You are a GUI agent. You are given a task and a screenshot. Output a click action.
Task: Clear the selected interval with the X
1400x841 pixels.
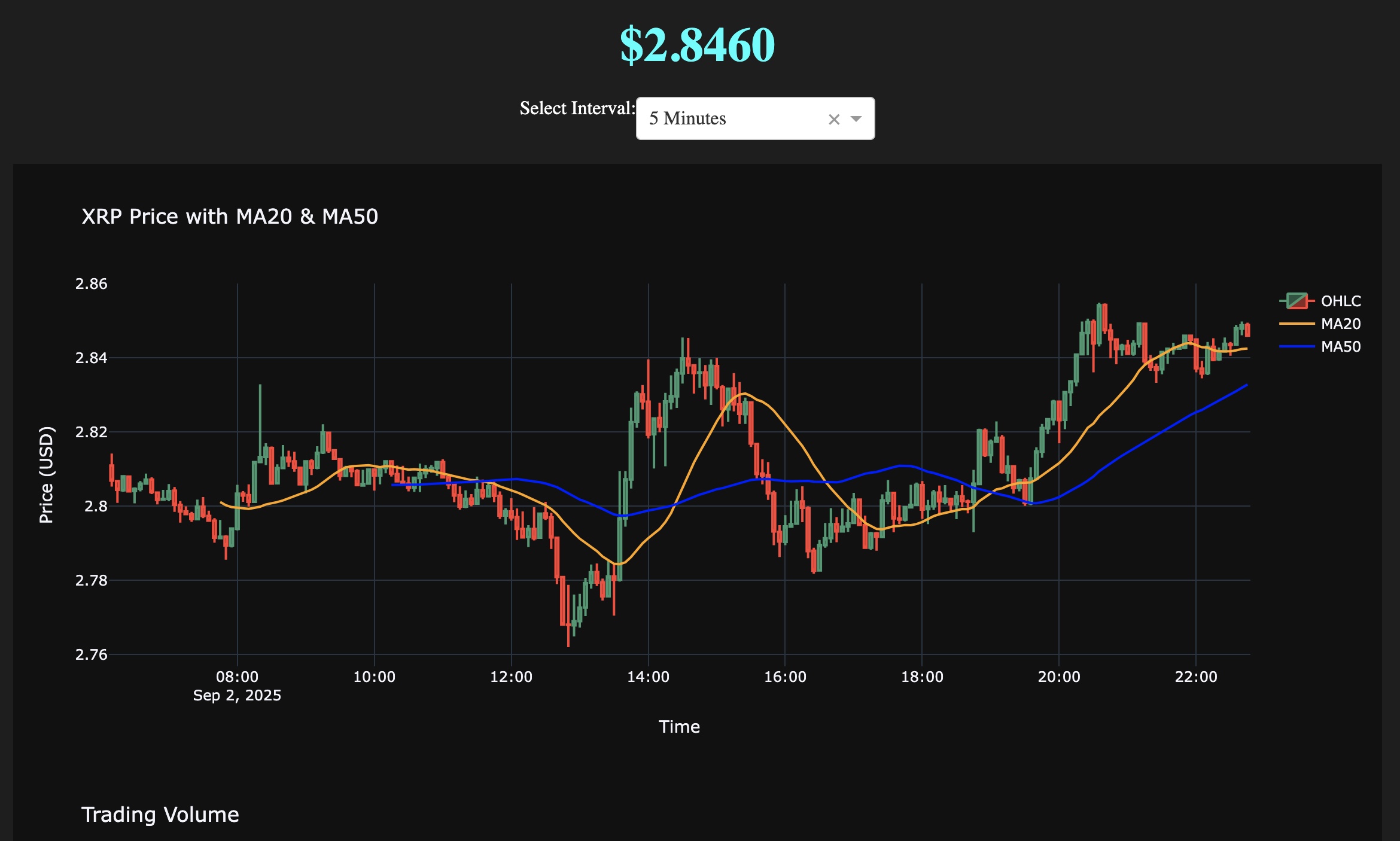pyautogui.click(x=833, y=120)
